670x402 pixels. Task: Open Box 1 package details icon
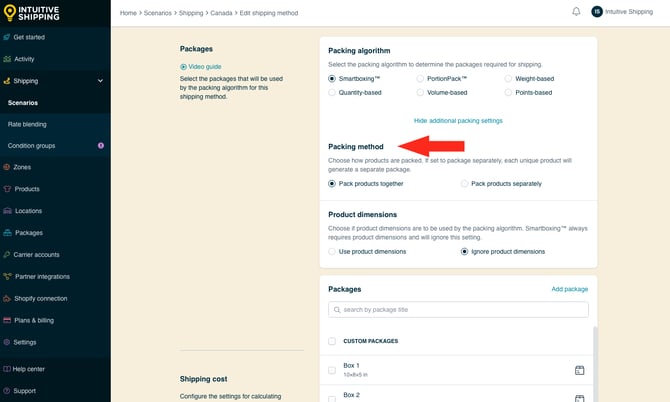tap(579, 370)
